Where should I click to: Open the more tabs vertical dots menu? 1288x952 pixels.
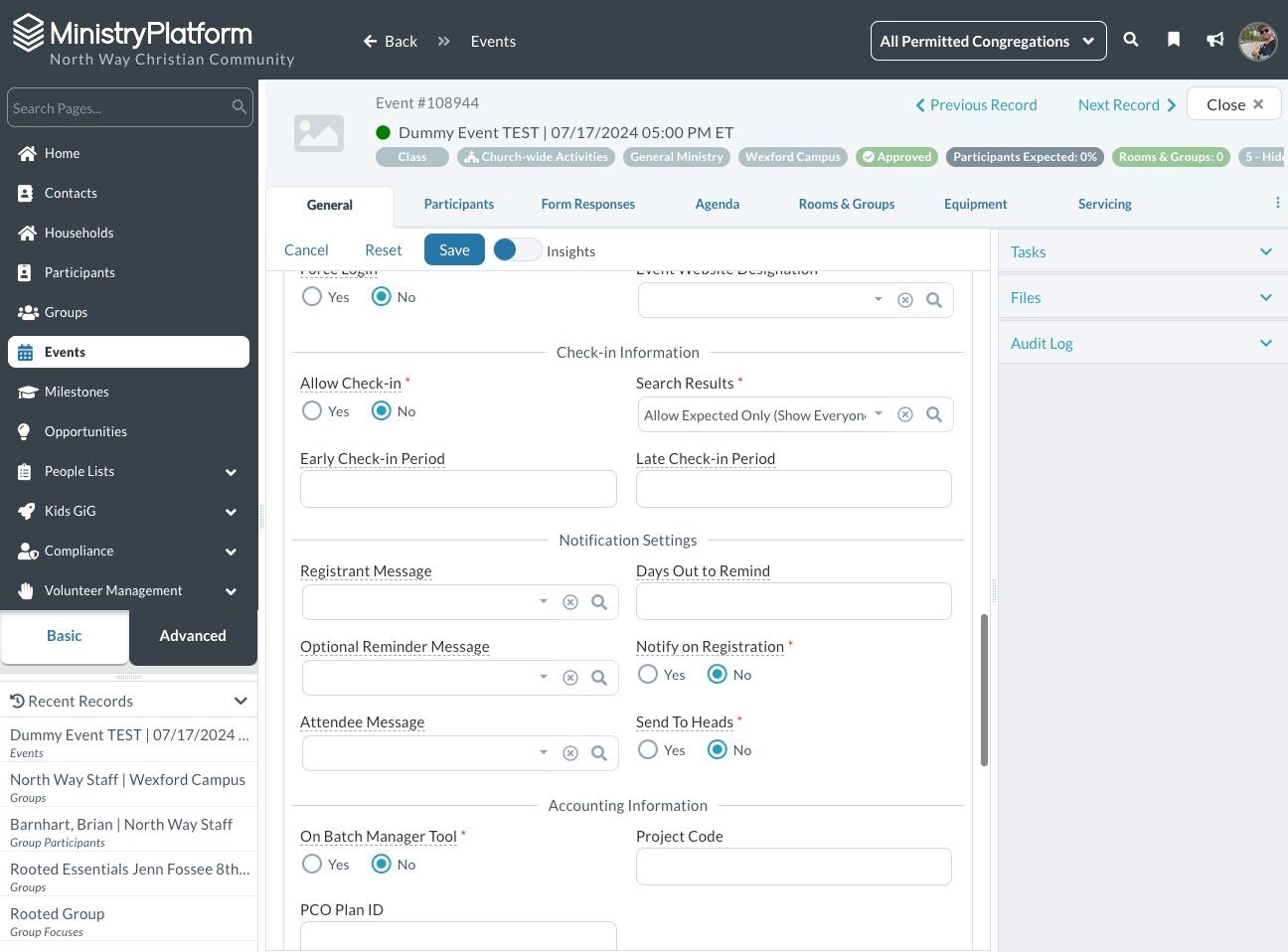(1278, 203)
